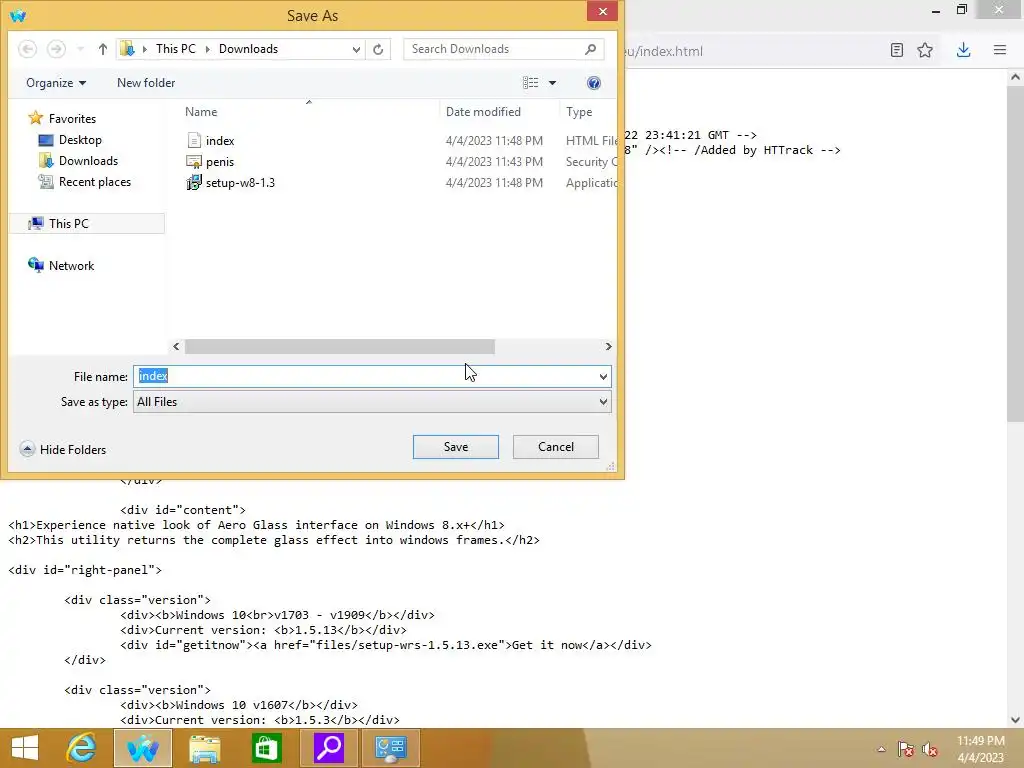Open the Organize menu
The height and width of the screenshot is (768, 1024).
coord(56,83)
